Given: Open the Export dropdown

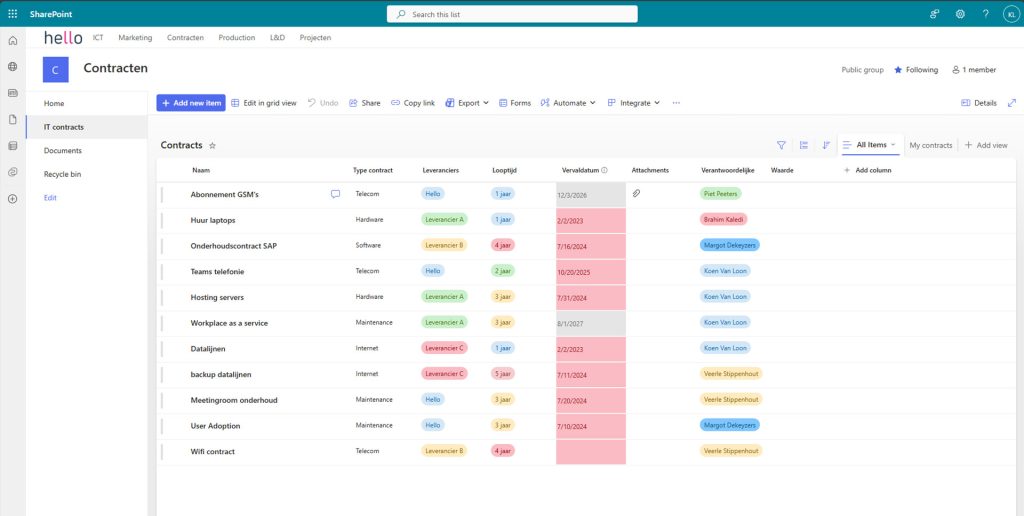Looking at the screenshot, I should pyautogui.click(x=467, y=103).
